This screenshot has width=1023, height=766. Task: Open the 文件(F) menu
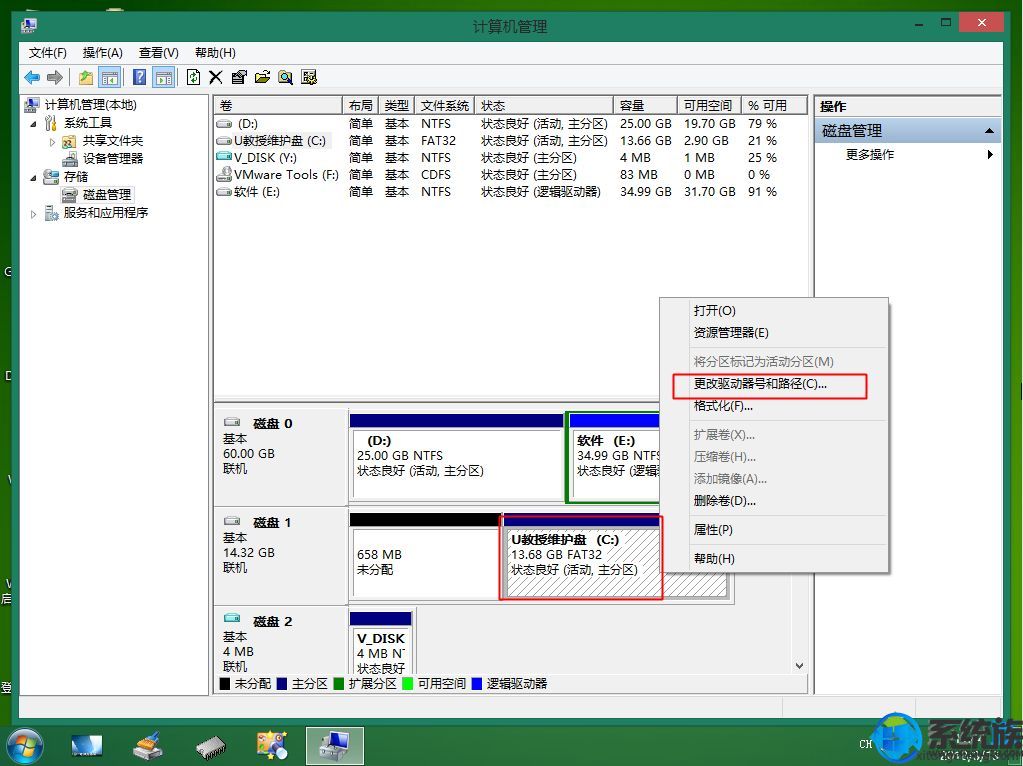(x=48, y=53)
